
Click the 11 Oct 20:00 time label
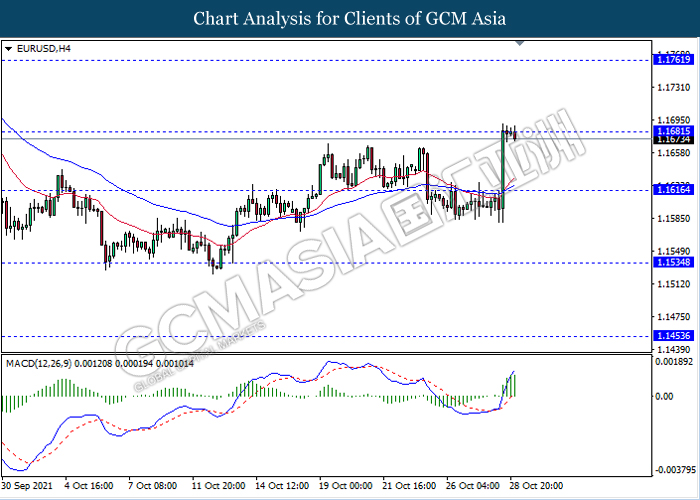[x=218, y=485]
